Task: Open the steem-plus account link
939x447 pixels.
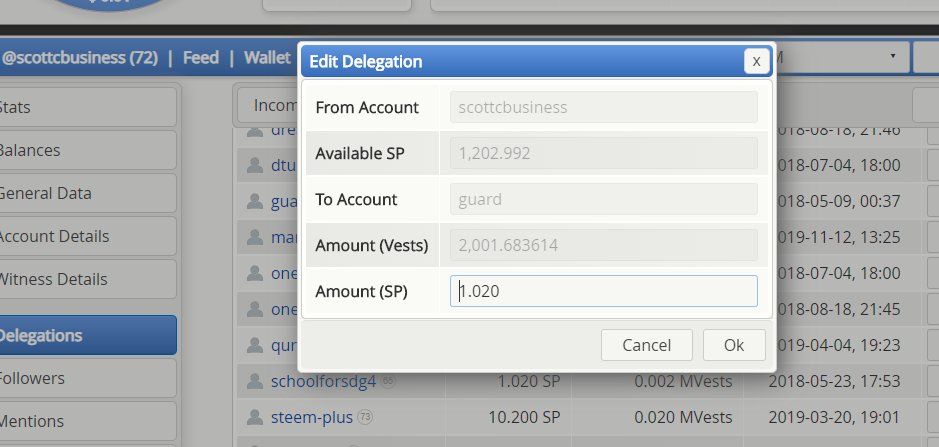Action: pos(311,417)
